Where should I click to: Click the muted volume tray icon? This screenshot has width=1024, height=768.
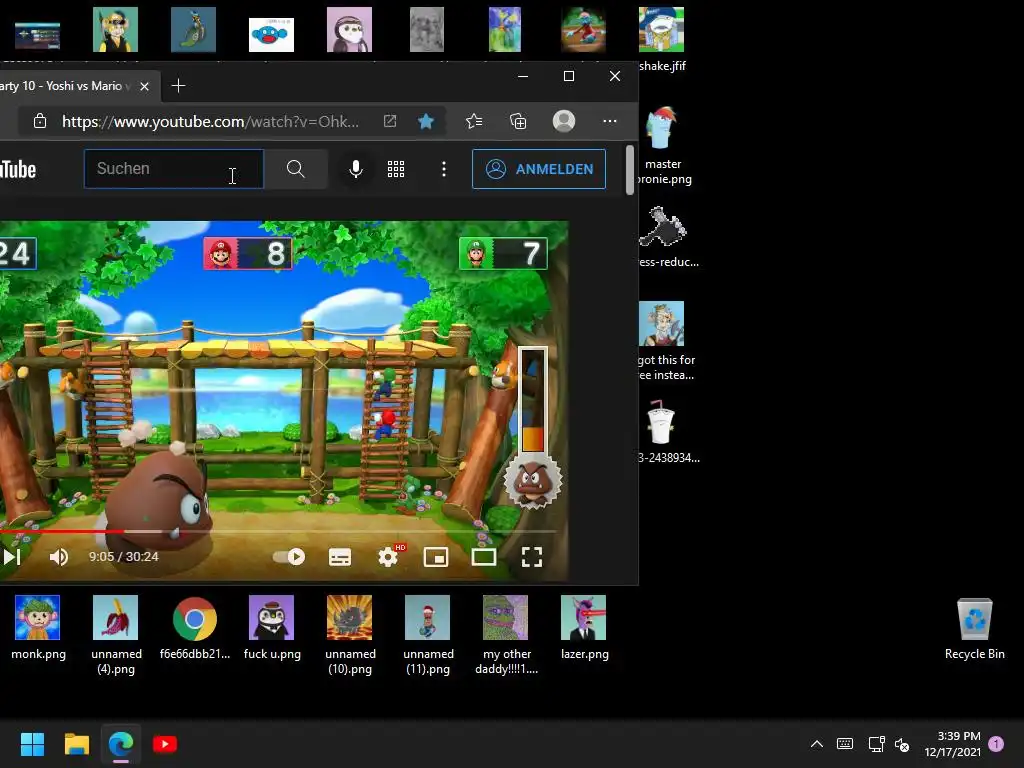pos(902,744)
